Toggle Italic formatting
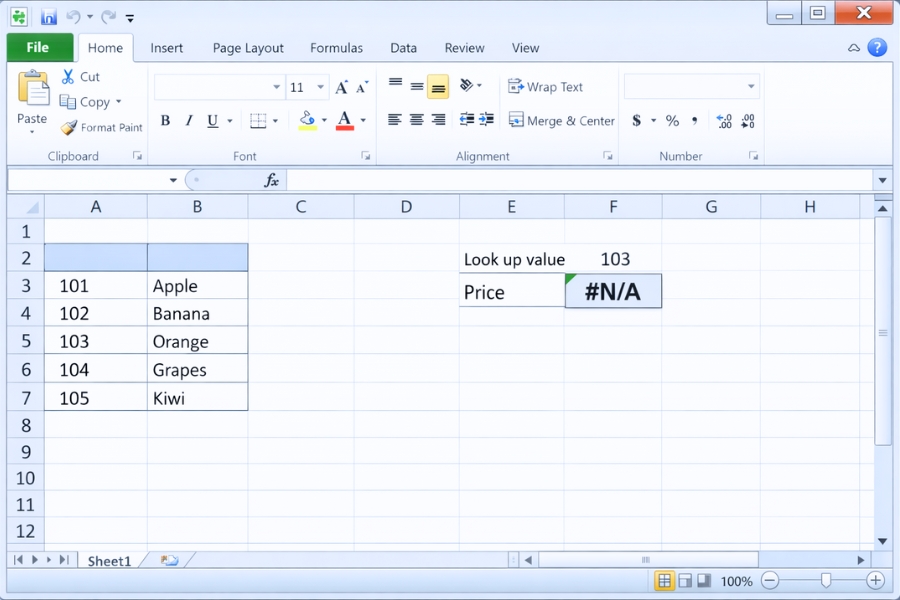 click(188, 121)
